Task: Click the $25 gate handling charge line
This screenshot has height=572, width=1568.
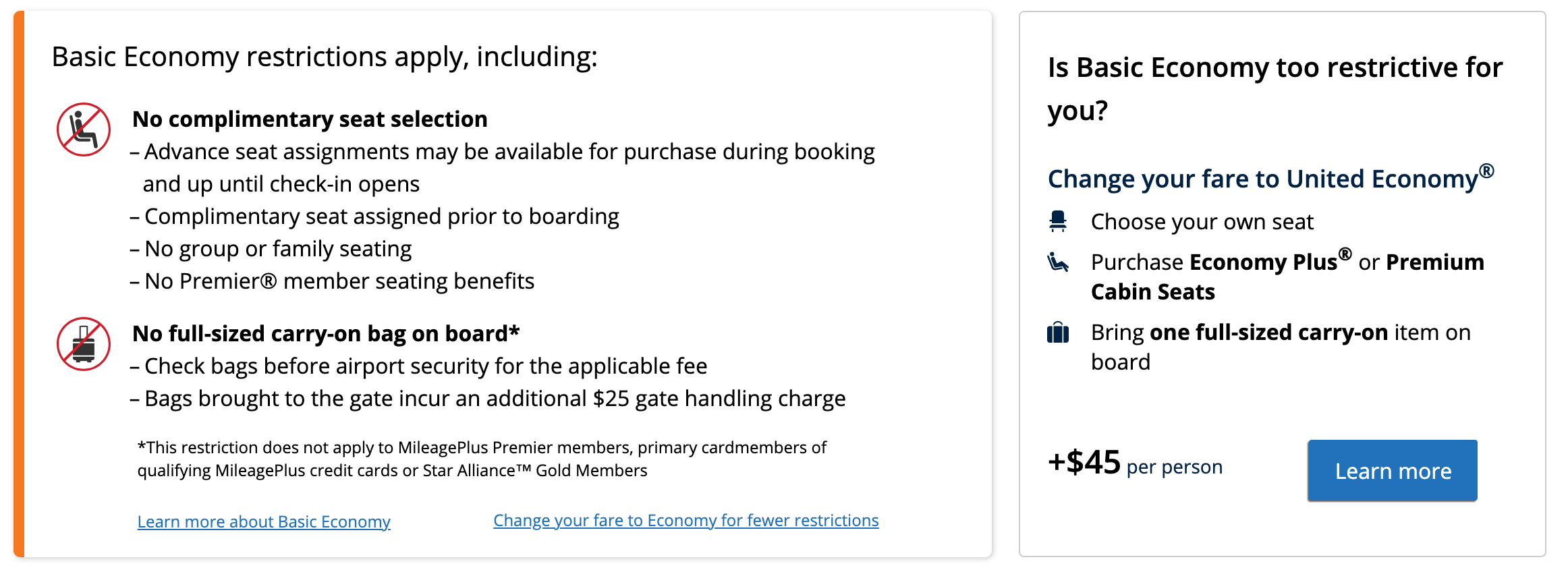Action: [x=495, y=399]
